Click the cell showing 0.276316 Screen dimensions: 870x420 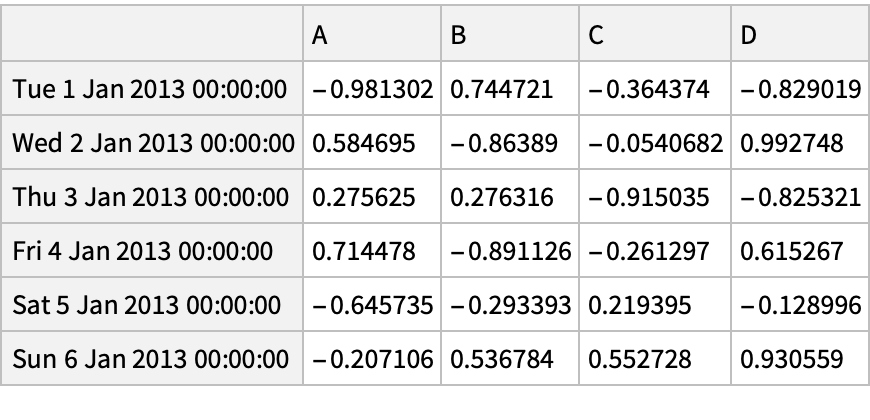pyautogui.click(x=511, y=197)
